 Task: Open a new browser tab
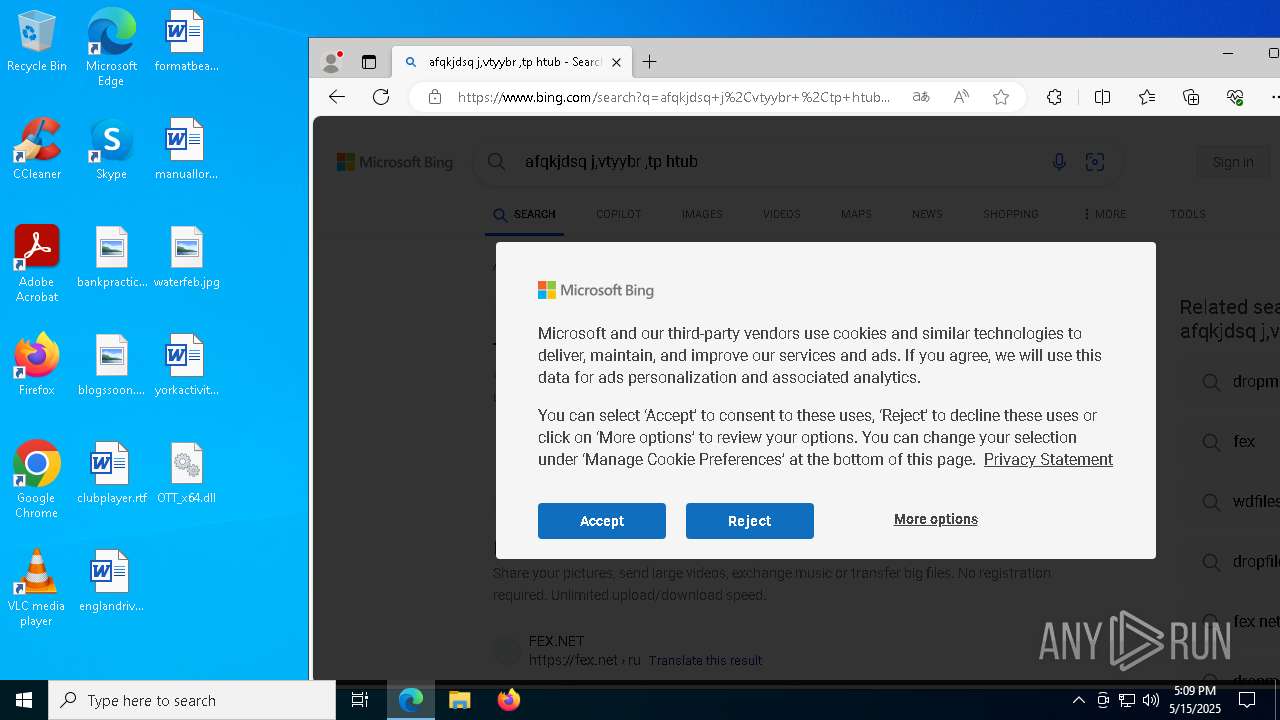[650, 62]
